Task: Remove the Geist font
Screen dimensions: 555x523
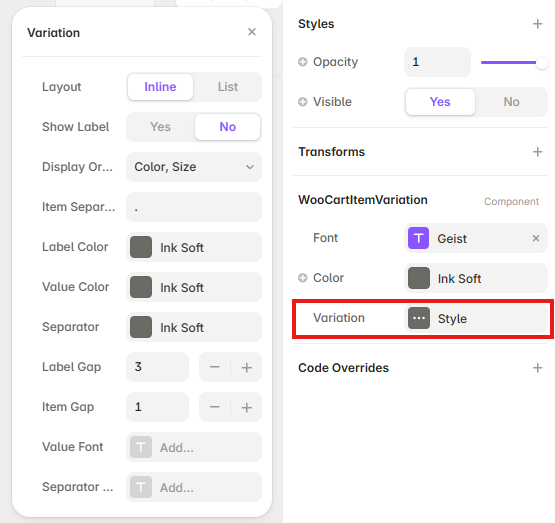Action: [536, 238]
